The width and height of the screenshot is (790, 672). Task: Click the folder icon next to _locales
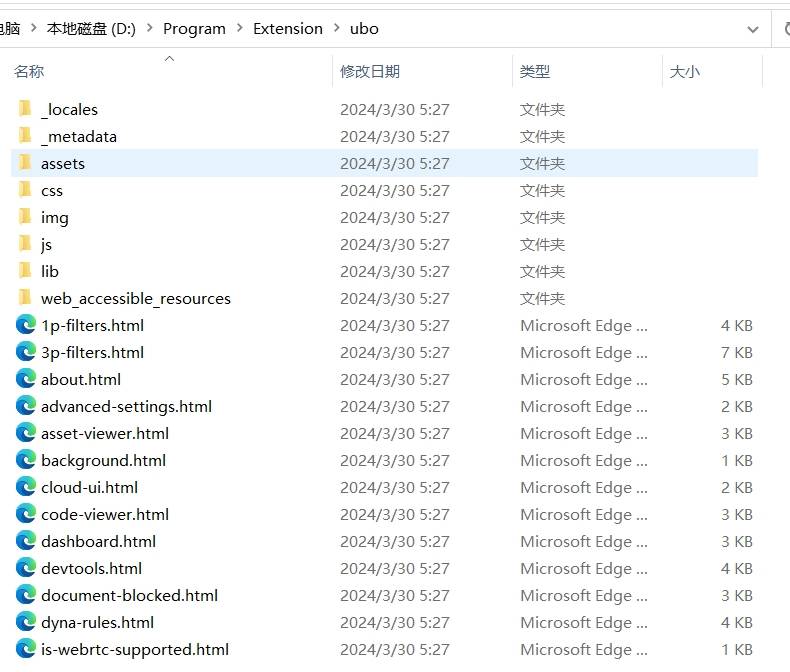pyautogui.click(x=26, y=109)
